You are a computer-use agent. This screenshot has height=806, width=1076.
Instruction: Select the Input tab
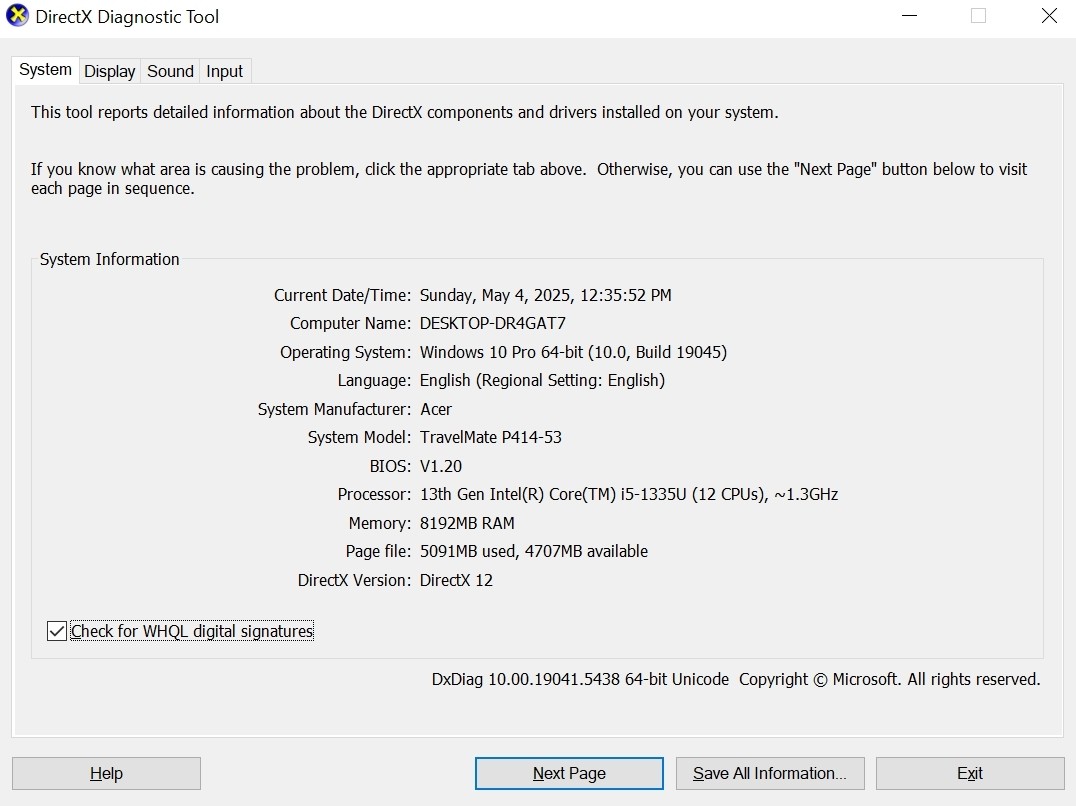click(224, 71)
